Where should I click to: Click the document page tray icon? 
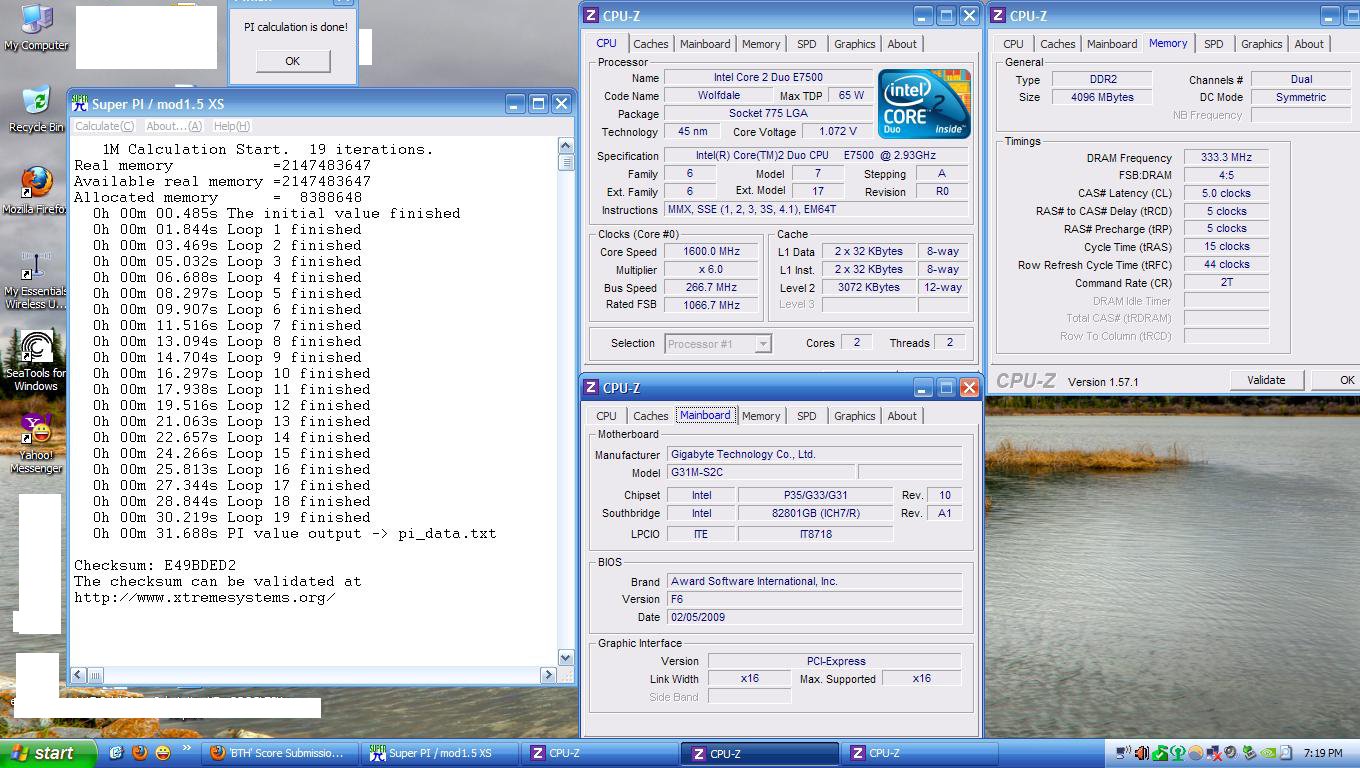pos(1286,753)
